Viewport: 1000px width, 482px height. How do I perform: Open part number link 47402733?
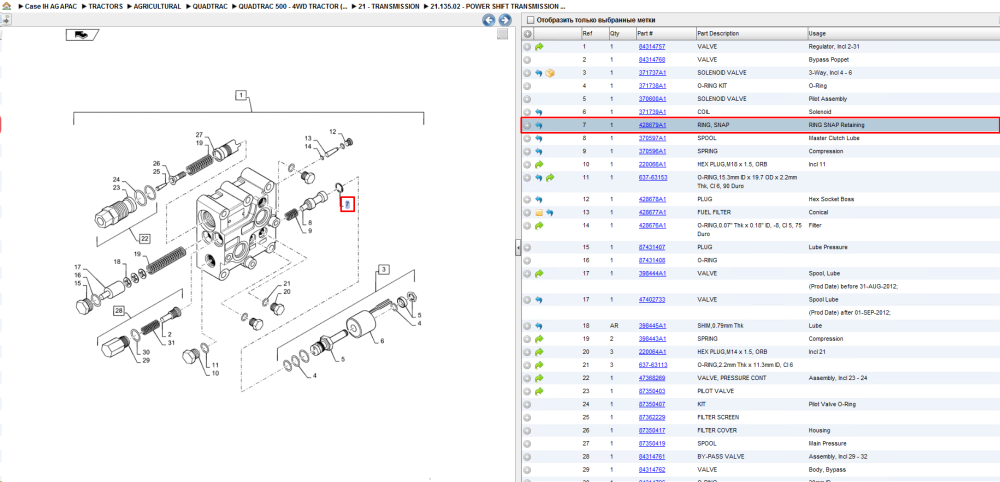(x=652, y=299)
